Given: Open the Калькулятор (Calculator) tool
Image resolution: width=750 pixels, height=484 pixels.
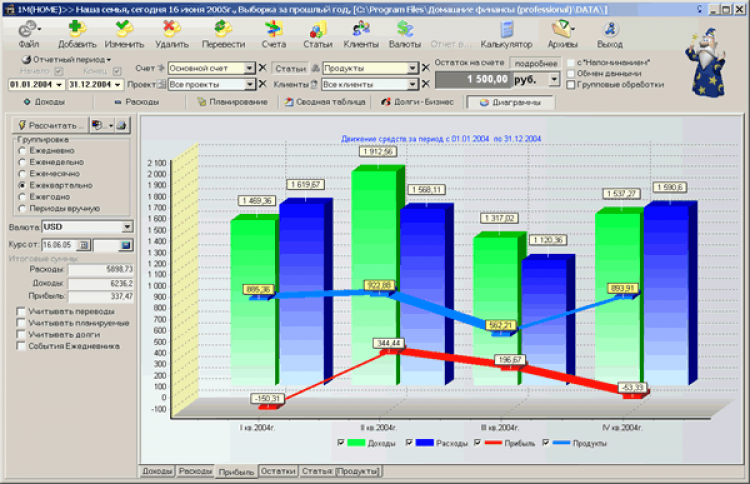Looking at the screenshot, I should pos(506,33).
